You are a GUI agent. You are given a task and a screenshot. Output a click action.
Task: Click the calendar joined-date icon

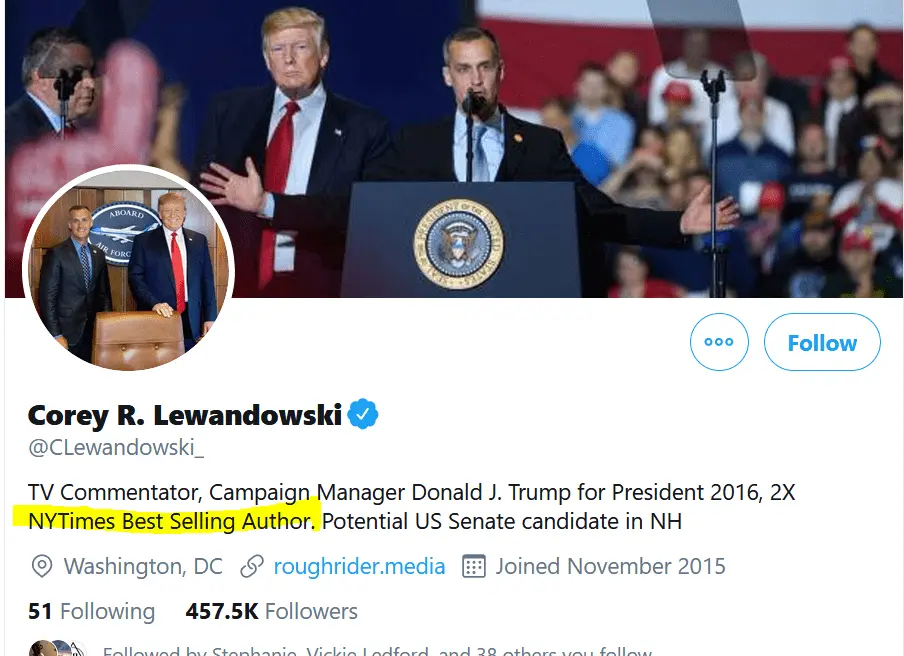click(474, 567)
